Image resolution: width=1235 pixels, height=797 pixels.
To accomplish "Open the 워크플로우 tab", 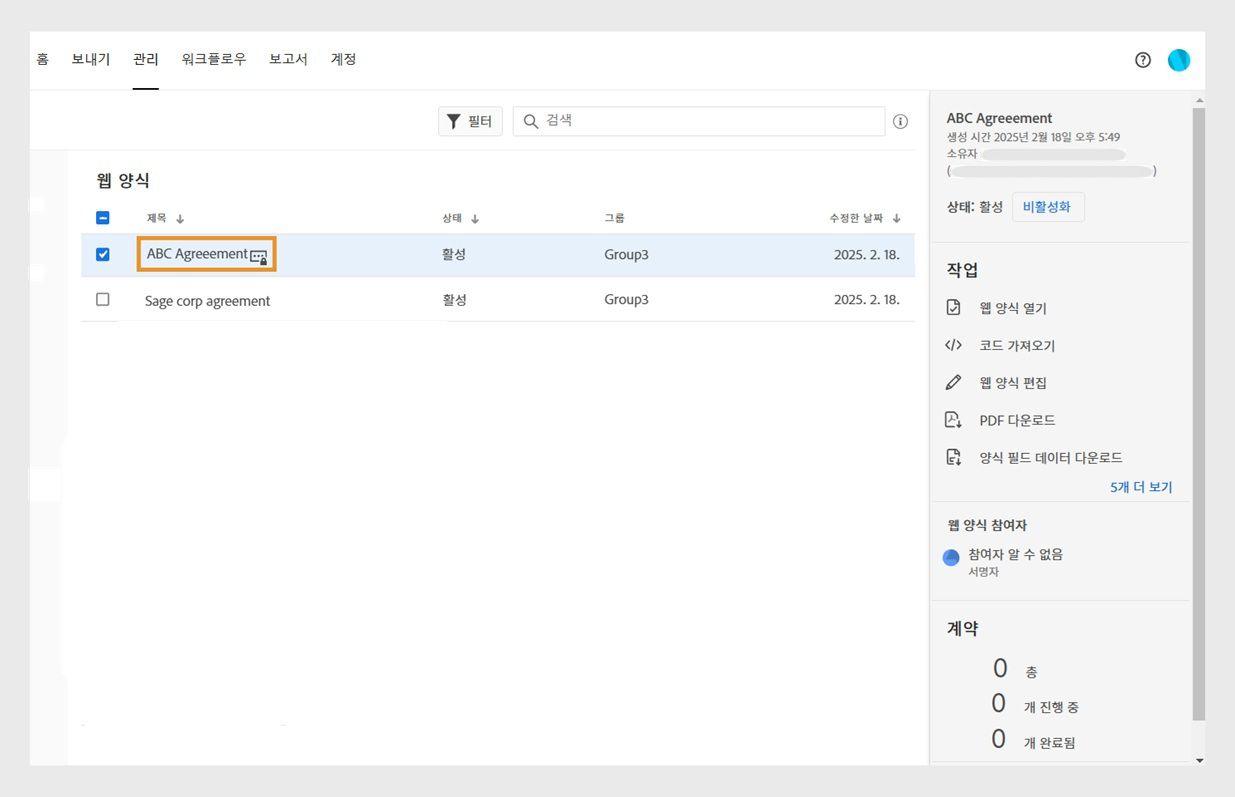I will click(x=214, y=60).
